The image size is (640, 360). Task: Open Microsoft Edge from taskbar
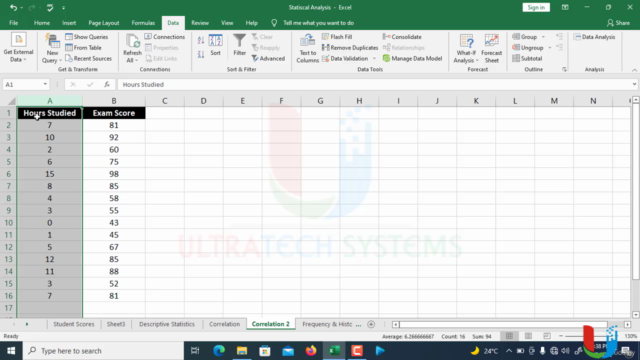pyautogui.click(x=219, y=351)
